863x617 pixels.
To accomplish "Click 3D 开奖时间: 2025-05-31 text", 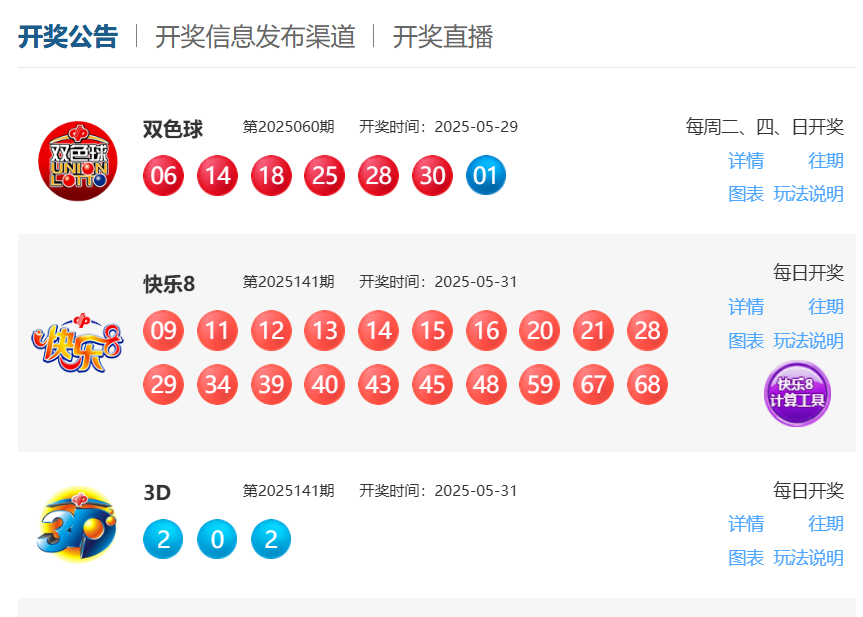I will click(439, 490).
